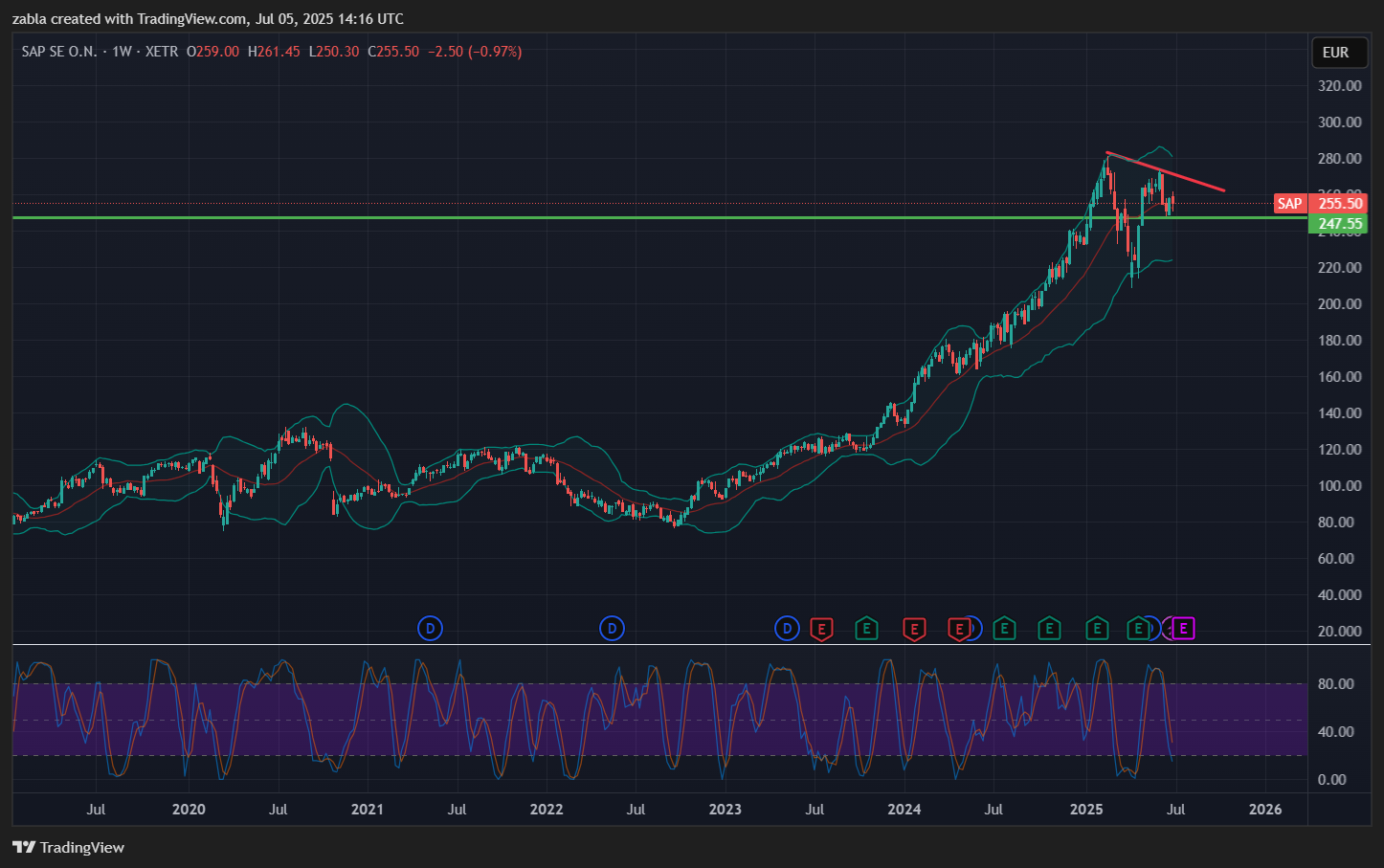Click the dividend marker near mid-2023
Image resolution: width=1384 pixels, height=868 pixels.
click(x=787, y=629)
